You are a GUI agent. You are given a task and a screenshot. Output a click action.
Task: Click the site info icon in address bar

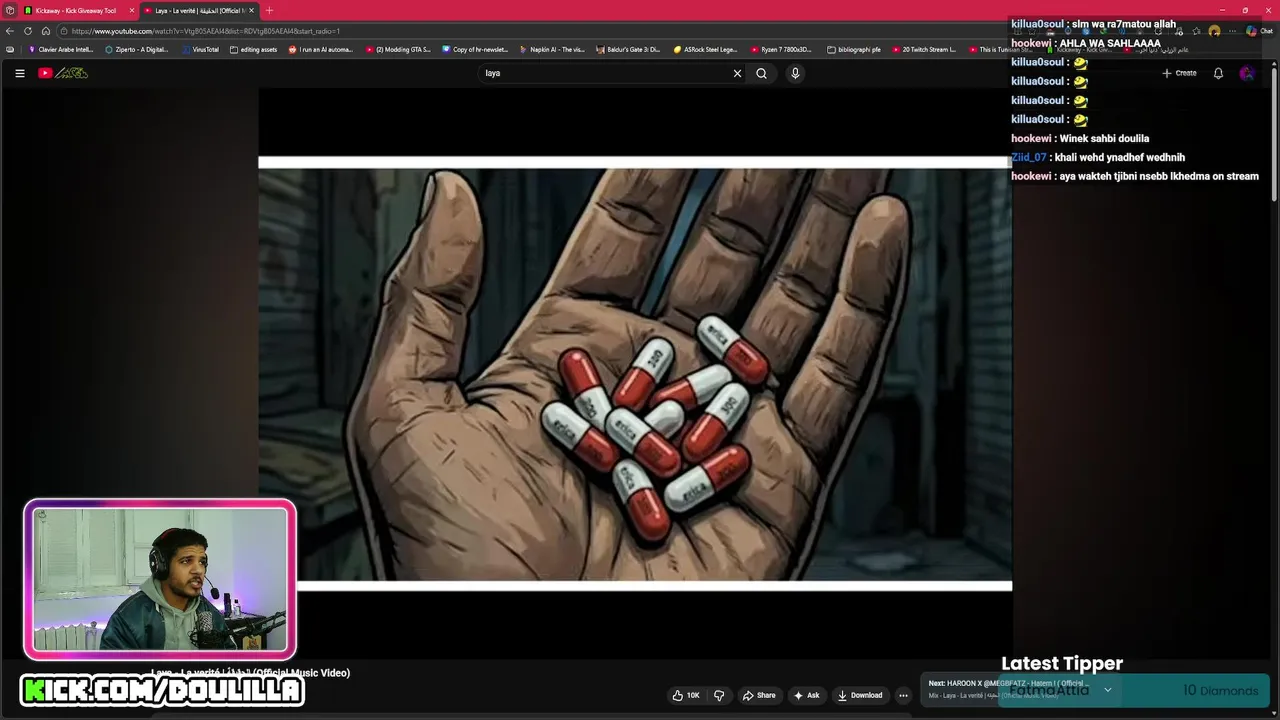[x=63, y=31]
